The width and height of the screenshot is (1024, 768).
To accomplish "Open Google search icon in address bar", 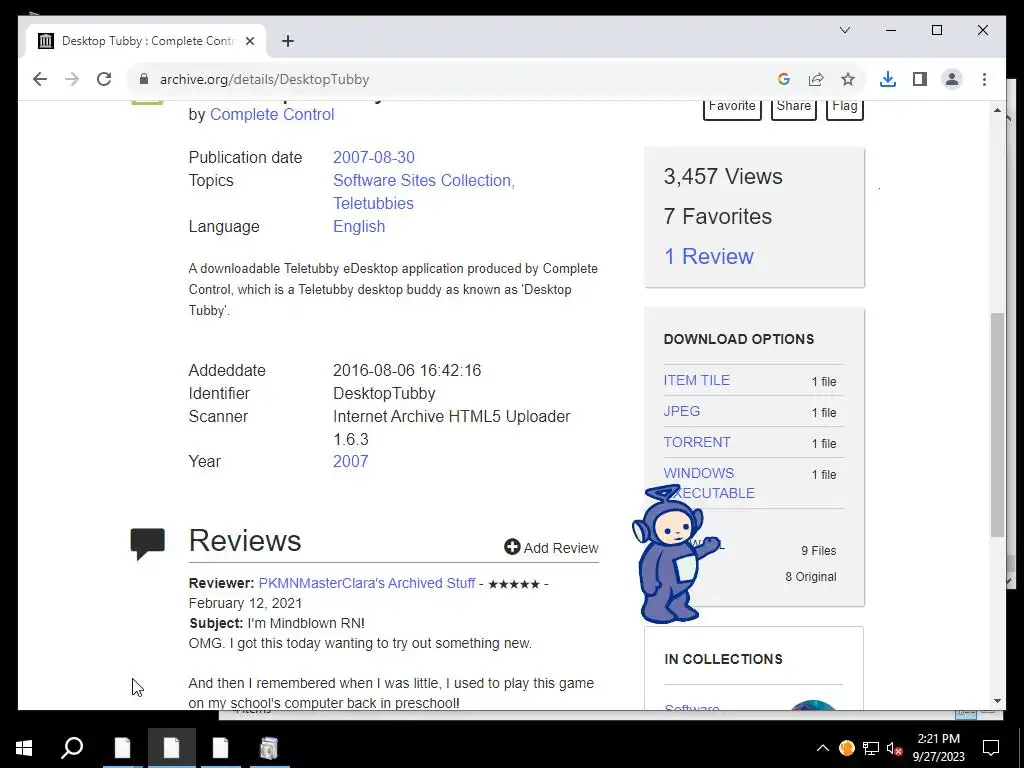I will (x=784, y=79).
